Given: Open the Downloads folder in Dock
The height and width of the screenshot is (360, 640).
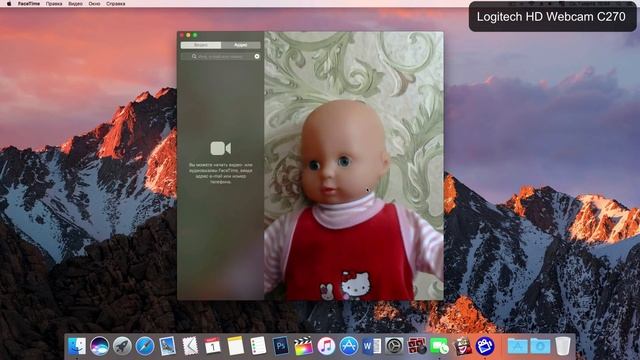Looking at the screenshot, I should click(540, 346).
